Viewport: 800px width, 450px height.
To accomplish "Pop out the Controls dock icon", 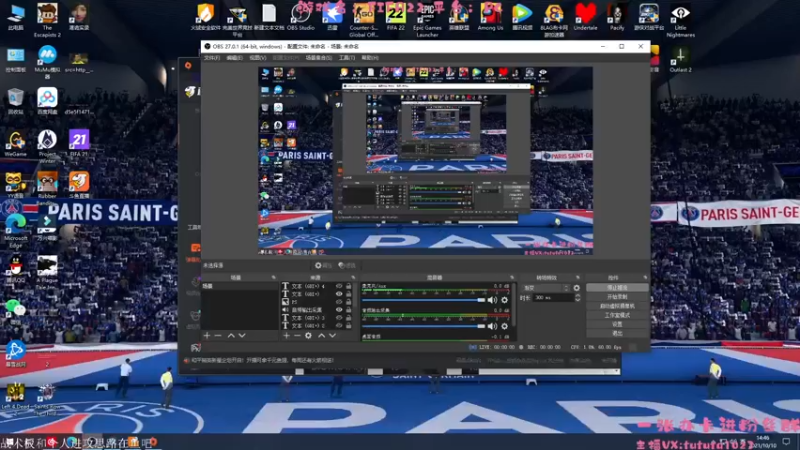I will [645, 278].
